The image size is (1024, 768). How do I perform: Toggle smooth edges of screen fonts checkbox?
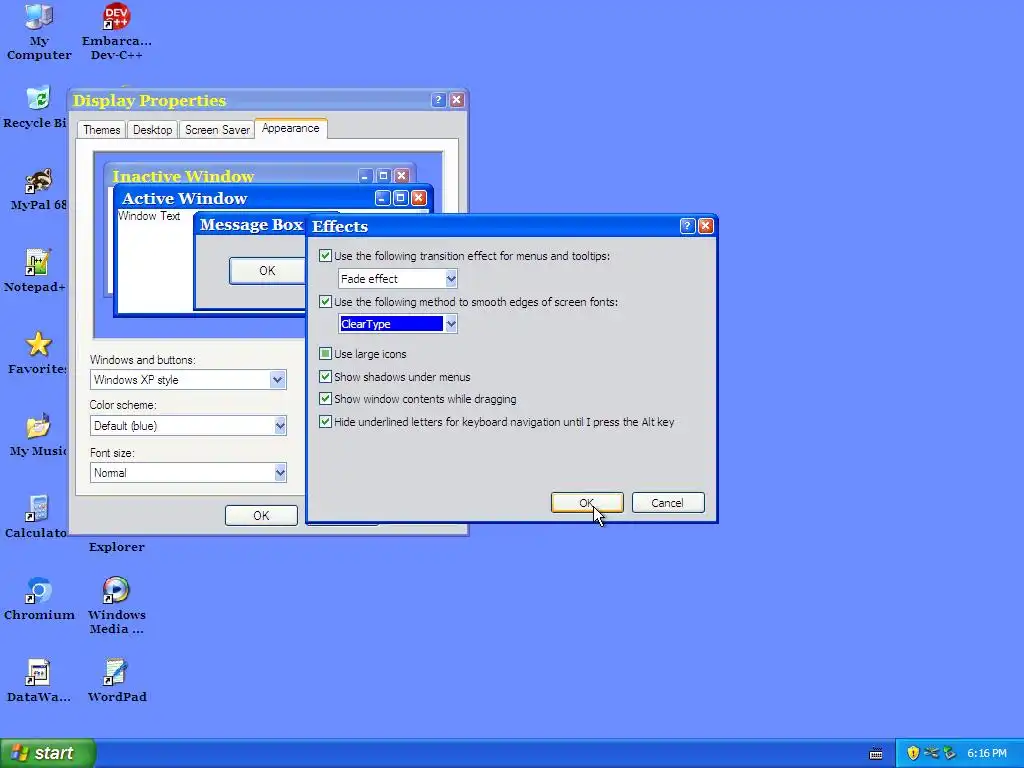[325, 302]
